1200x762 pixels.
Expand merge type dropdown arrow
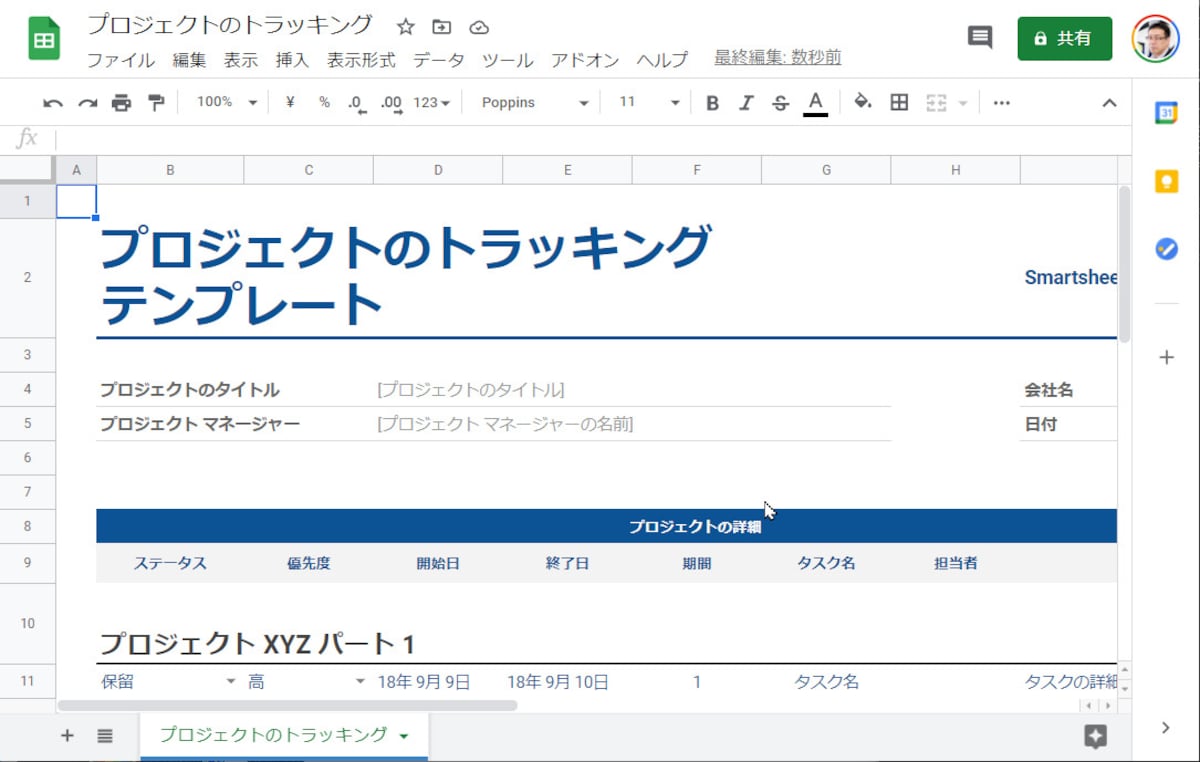coord(962,102)
